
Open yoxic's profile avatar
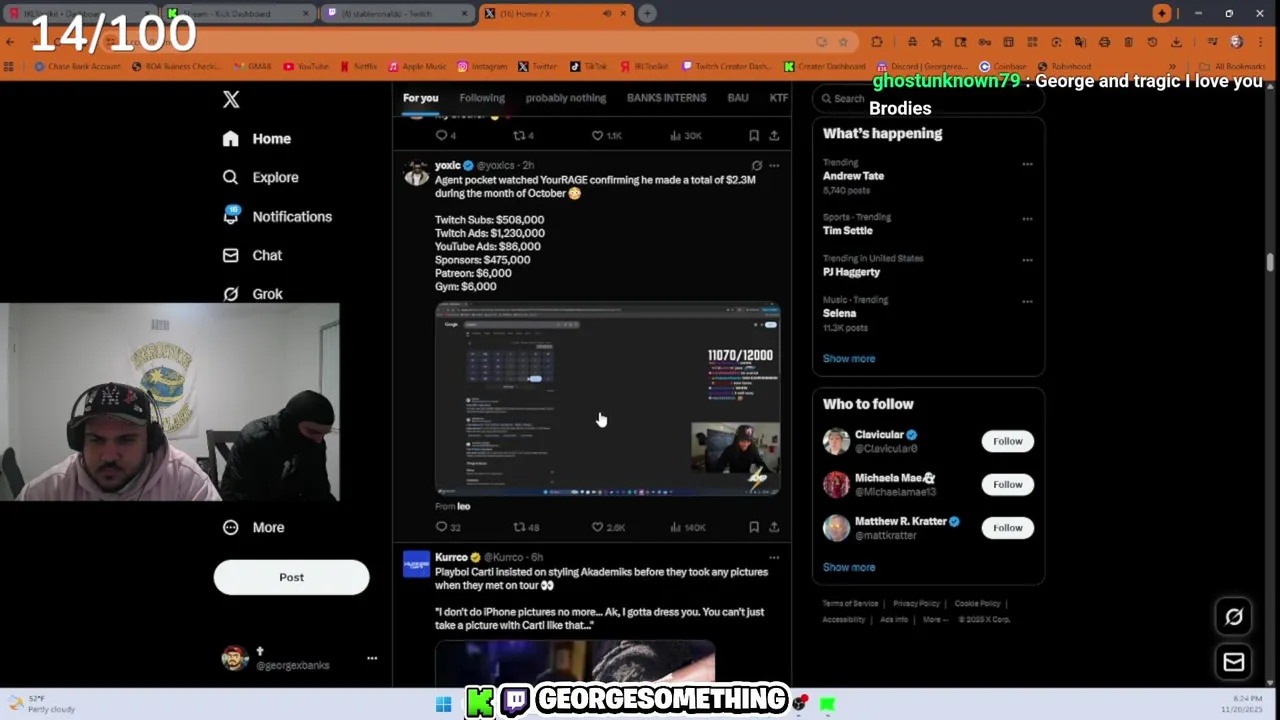tap(416, 173)
